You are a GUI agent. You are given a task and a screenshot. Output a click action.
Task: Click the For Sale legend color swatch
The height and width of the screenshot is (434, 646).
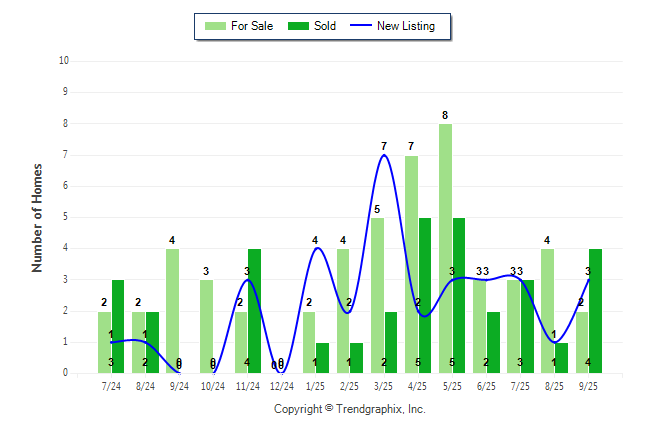[213, 26]
